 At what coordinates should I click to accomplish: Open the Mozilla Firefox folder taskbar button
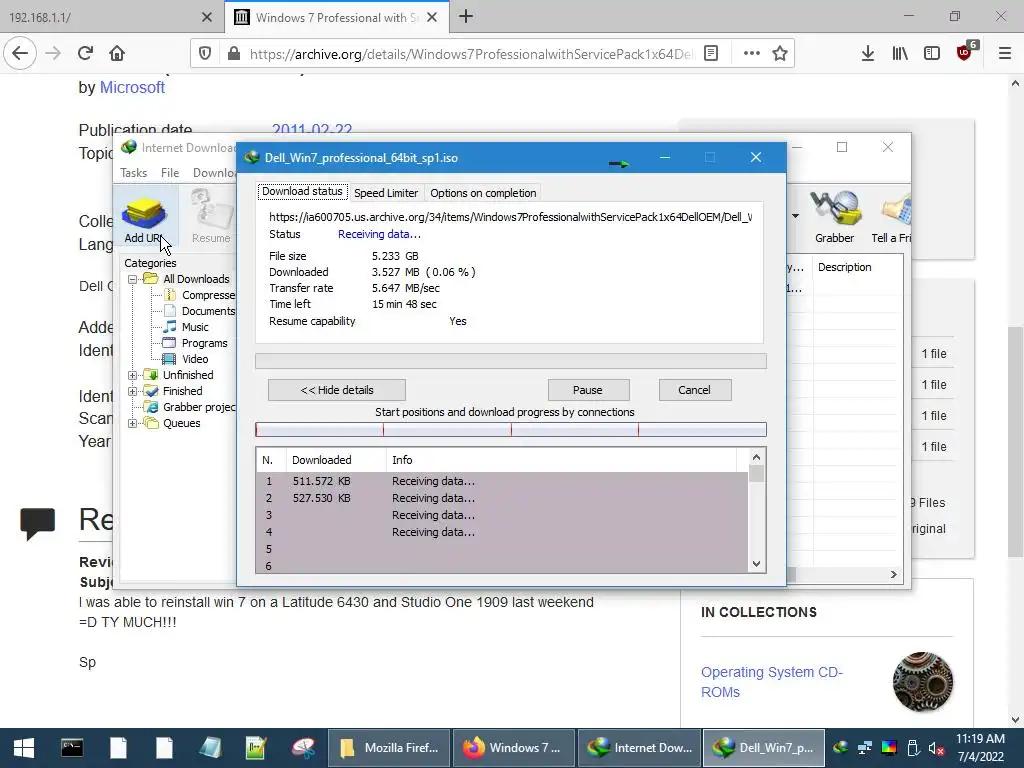coord(389,748)
